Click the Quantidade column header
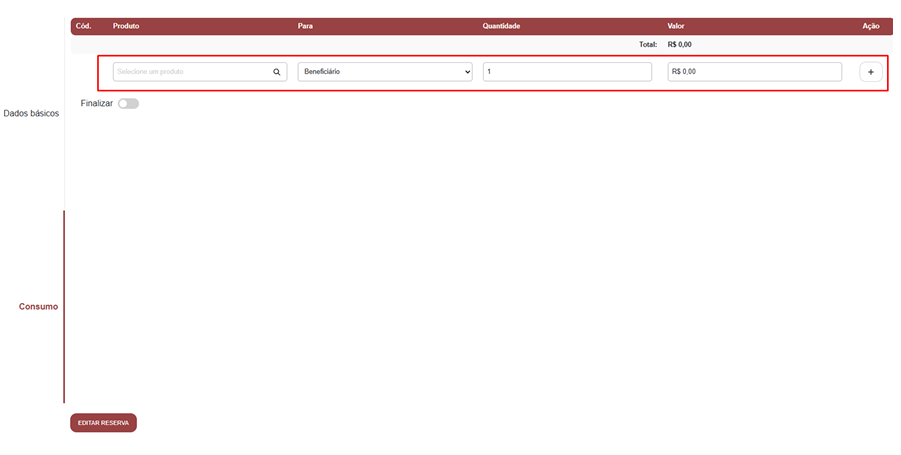The height and width of the screenshot is (455, 901). coord(501,26)
